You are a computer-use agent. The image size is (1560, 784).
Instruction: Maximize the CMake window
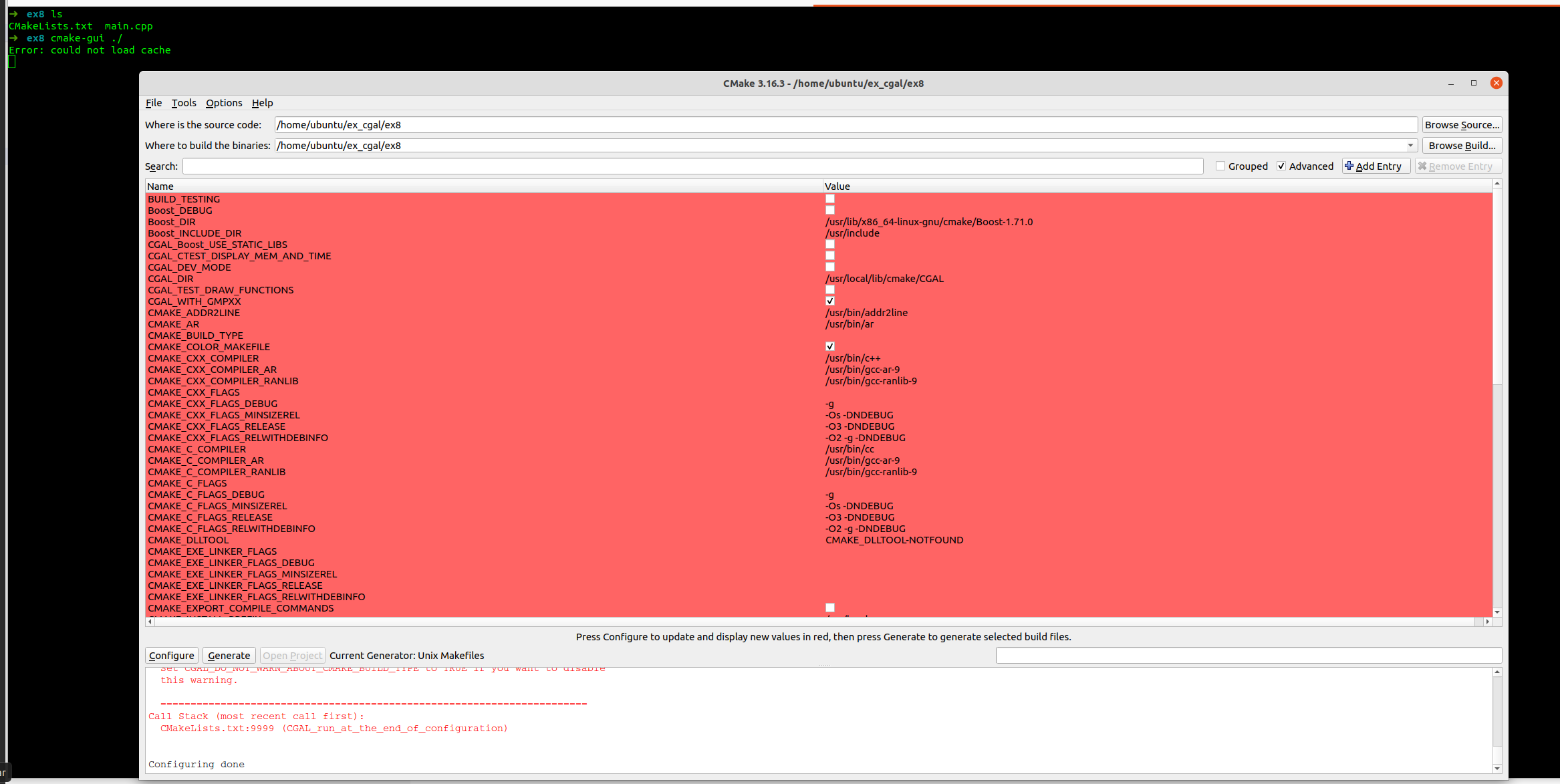point(1474,83)
